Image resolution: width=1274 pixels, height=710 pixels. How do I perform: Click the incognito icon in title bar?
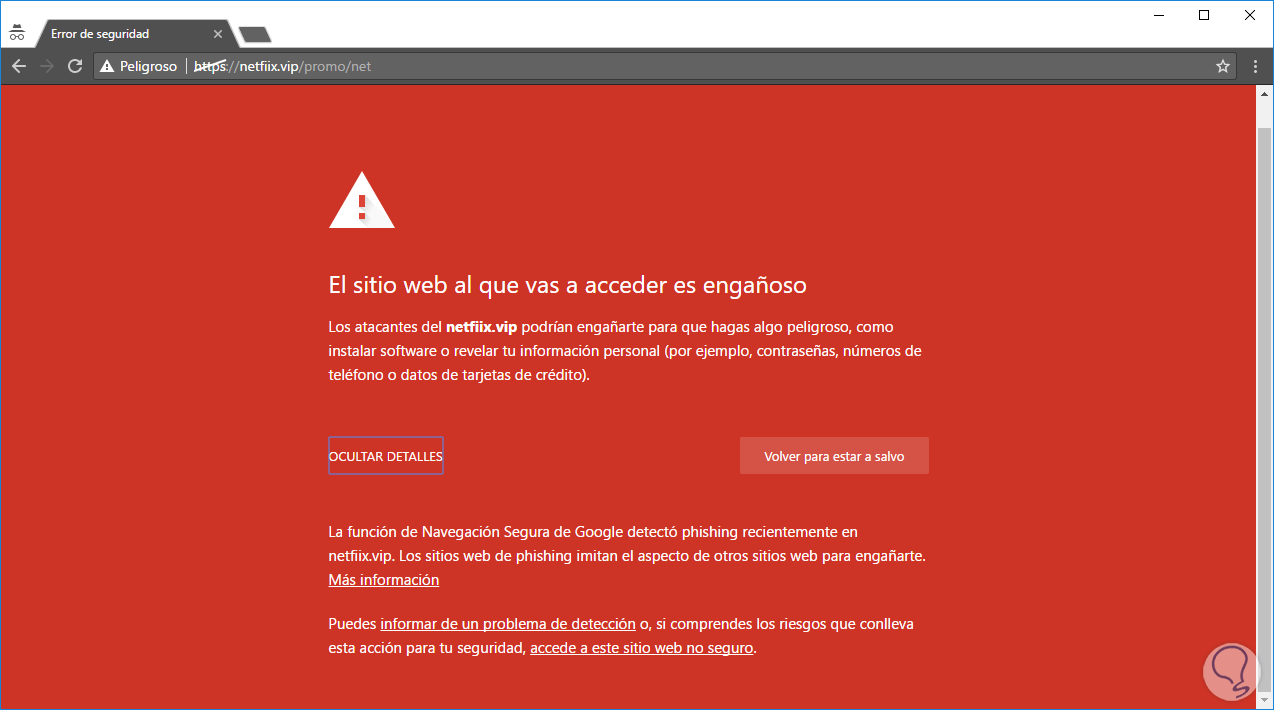(16, 34)
